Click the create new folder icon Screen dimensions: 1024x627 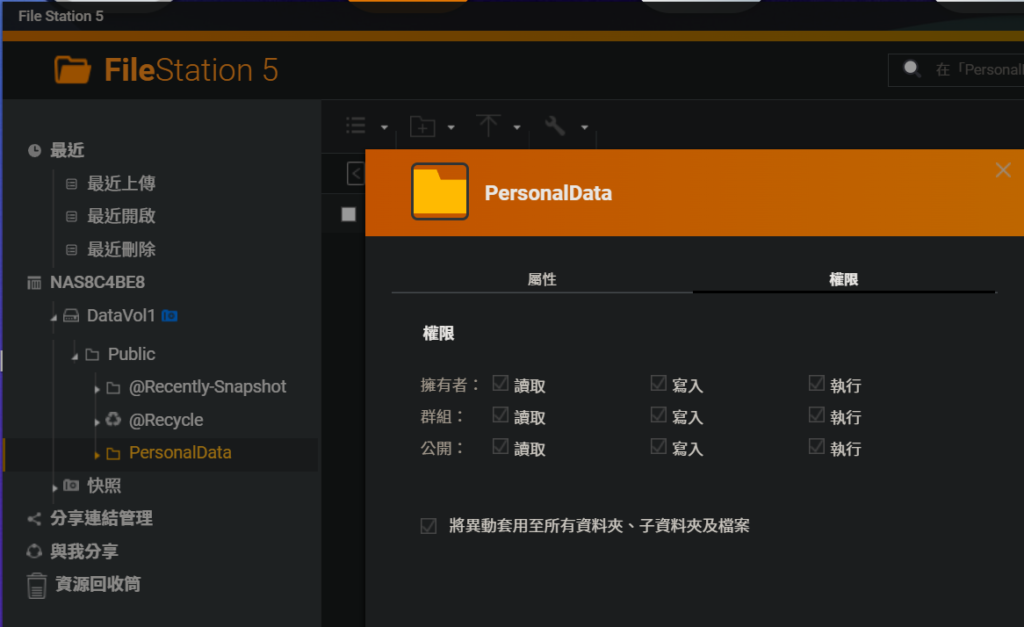(423, 126)
